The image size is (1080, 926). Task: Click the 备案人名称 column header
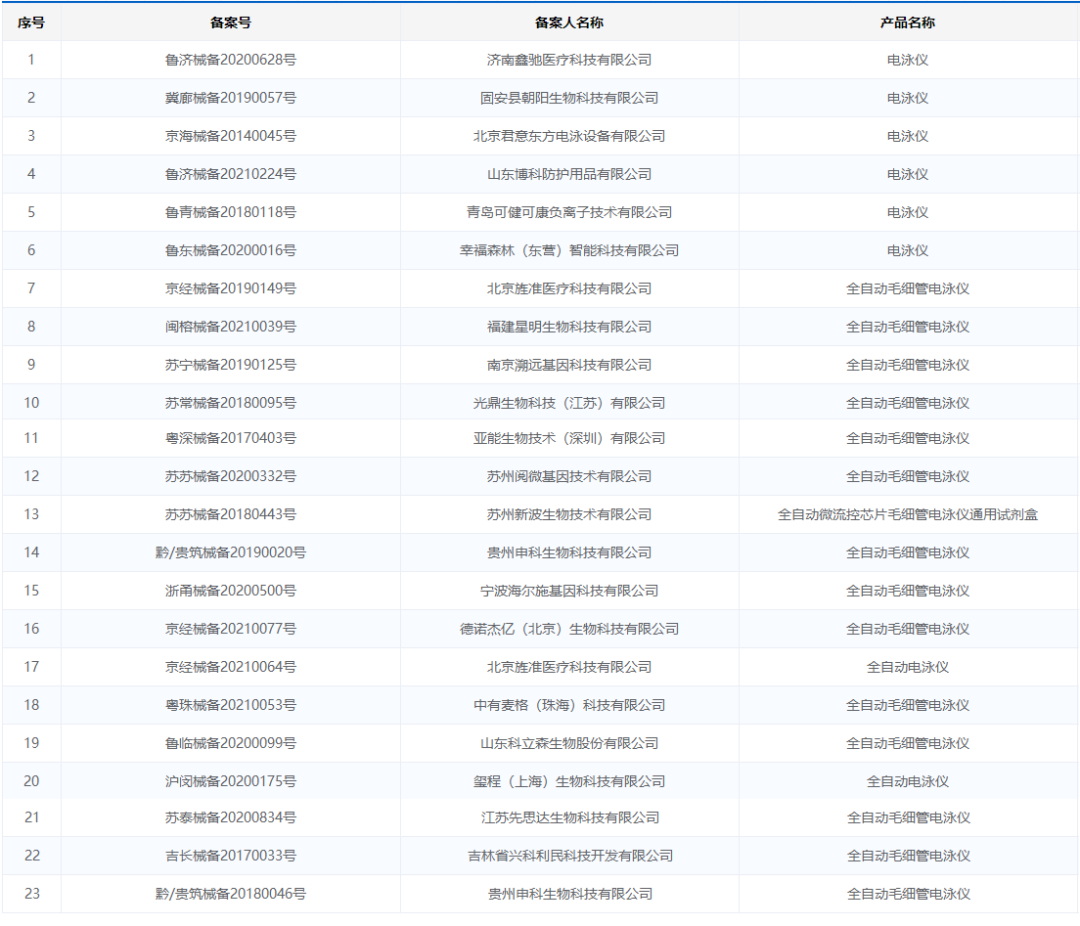click(569, 23)
